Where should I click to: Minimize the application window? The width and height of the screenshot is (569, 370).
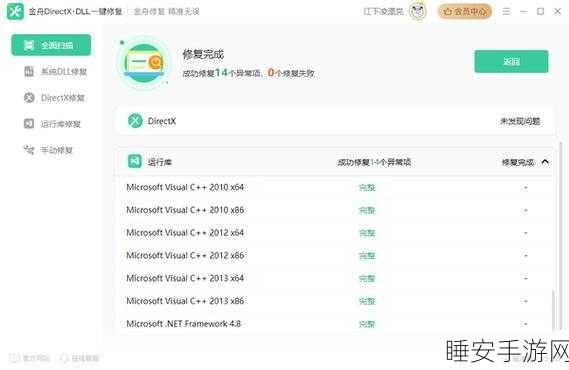(523, 12)
